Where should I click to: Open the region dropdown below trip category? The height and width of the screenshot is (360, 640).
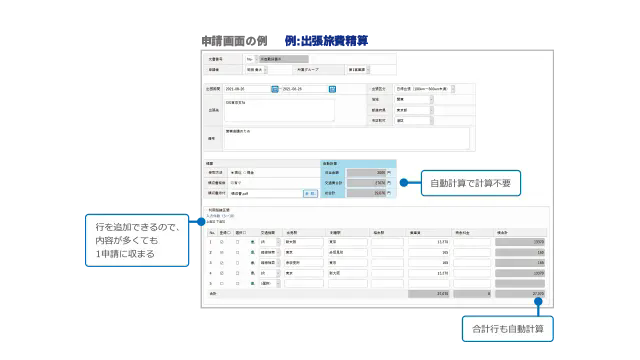[414, 99]
